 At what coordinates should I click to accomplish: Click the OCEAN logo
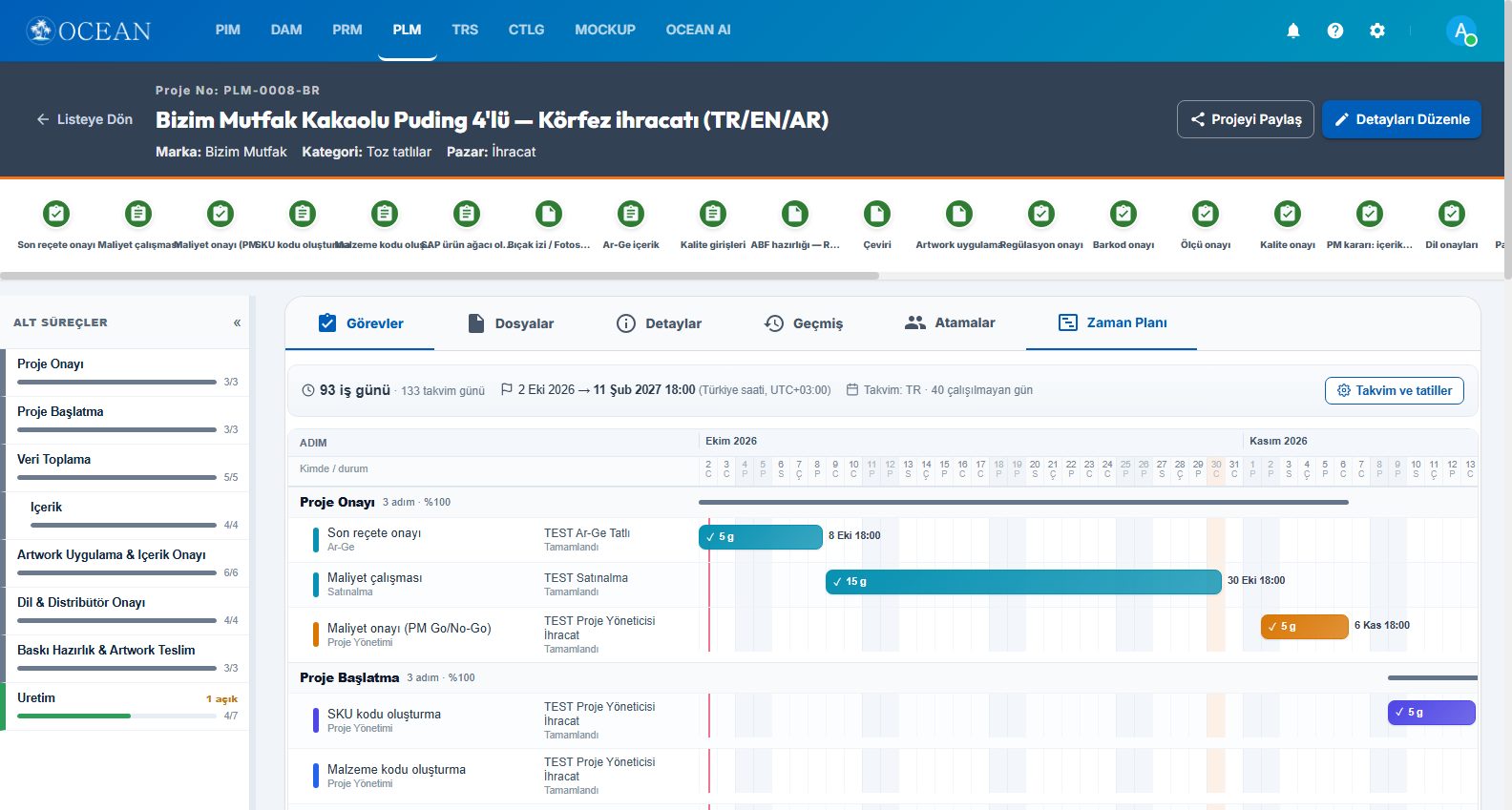pyautogui.click(x=89, y=31)
